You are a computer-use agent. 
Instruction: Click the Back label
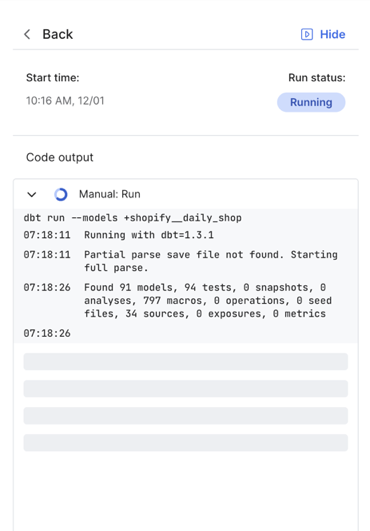[58, 34]
